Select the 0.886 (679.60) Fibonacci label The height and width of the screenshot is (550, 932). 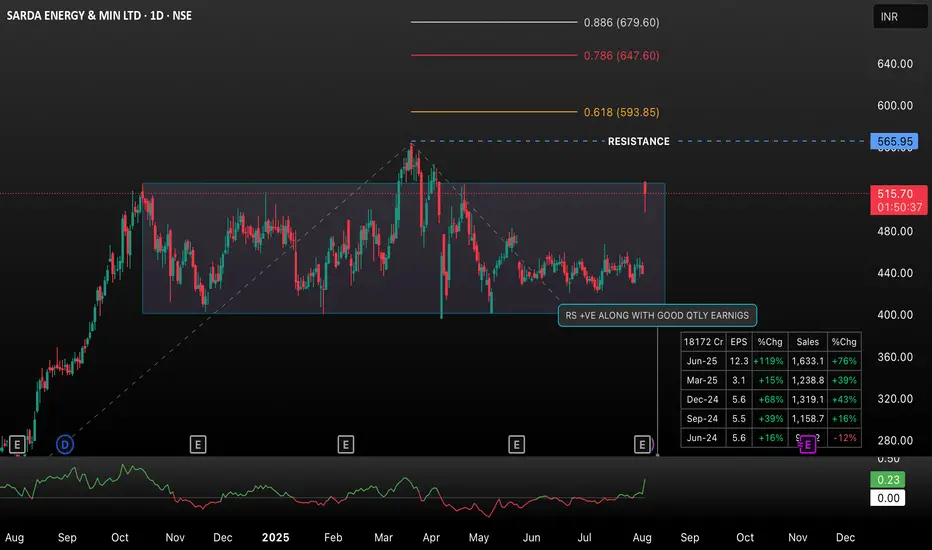[621, 23]
